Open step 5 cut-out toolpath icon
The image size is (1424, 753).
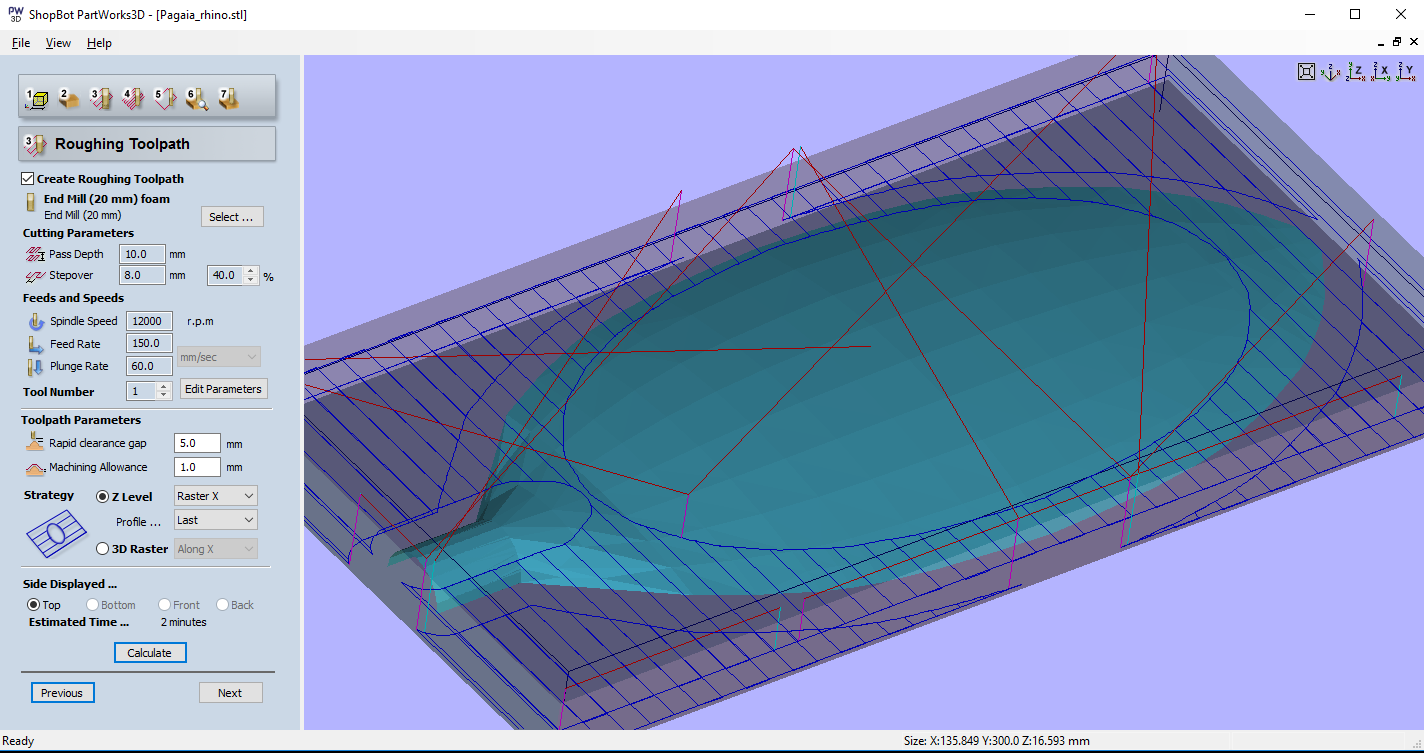[x=165, y=98]
